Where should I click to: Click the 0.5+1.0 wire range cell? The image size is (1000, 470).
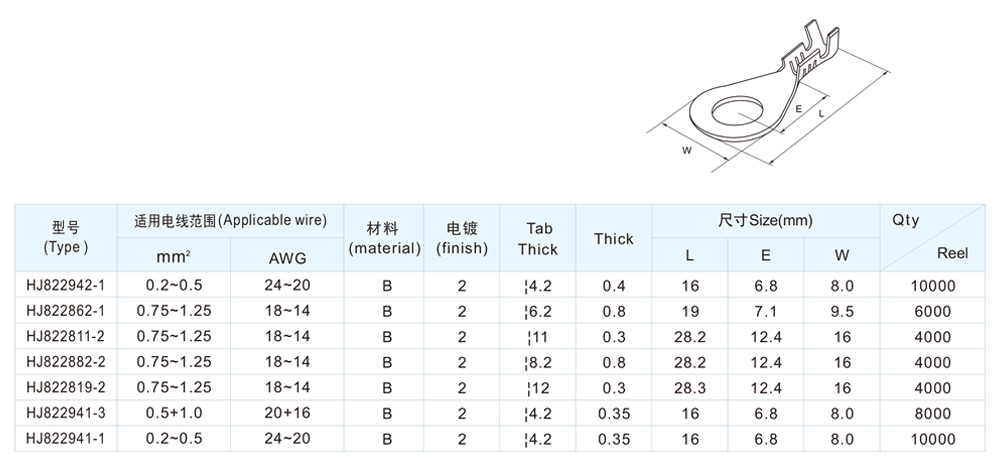pyautogui.click(x=173, y=413)
